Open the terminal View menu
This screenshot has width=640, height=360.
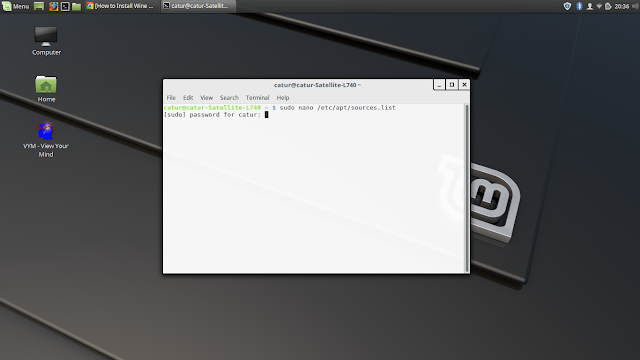[207, 98]
